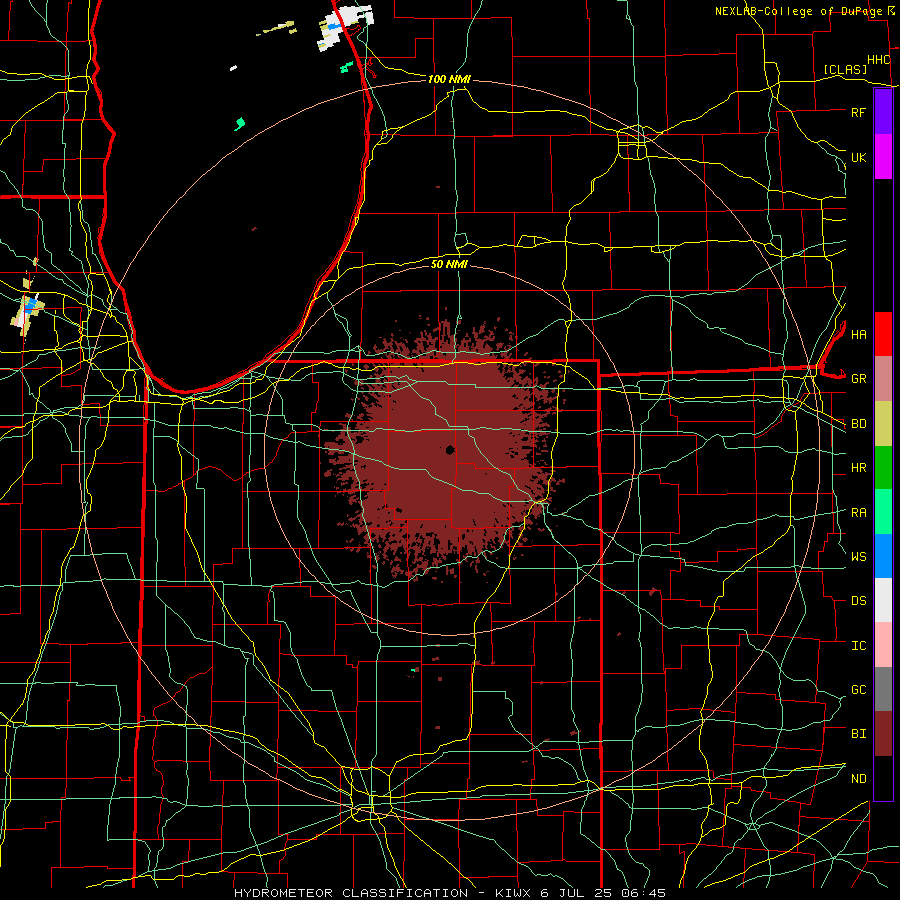Click the WS blue legend swatch
Image resolution: width=900 pixels, height=900 pixels.
click(883, 556)
